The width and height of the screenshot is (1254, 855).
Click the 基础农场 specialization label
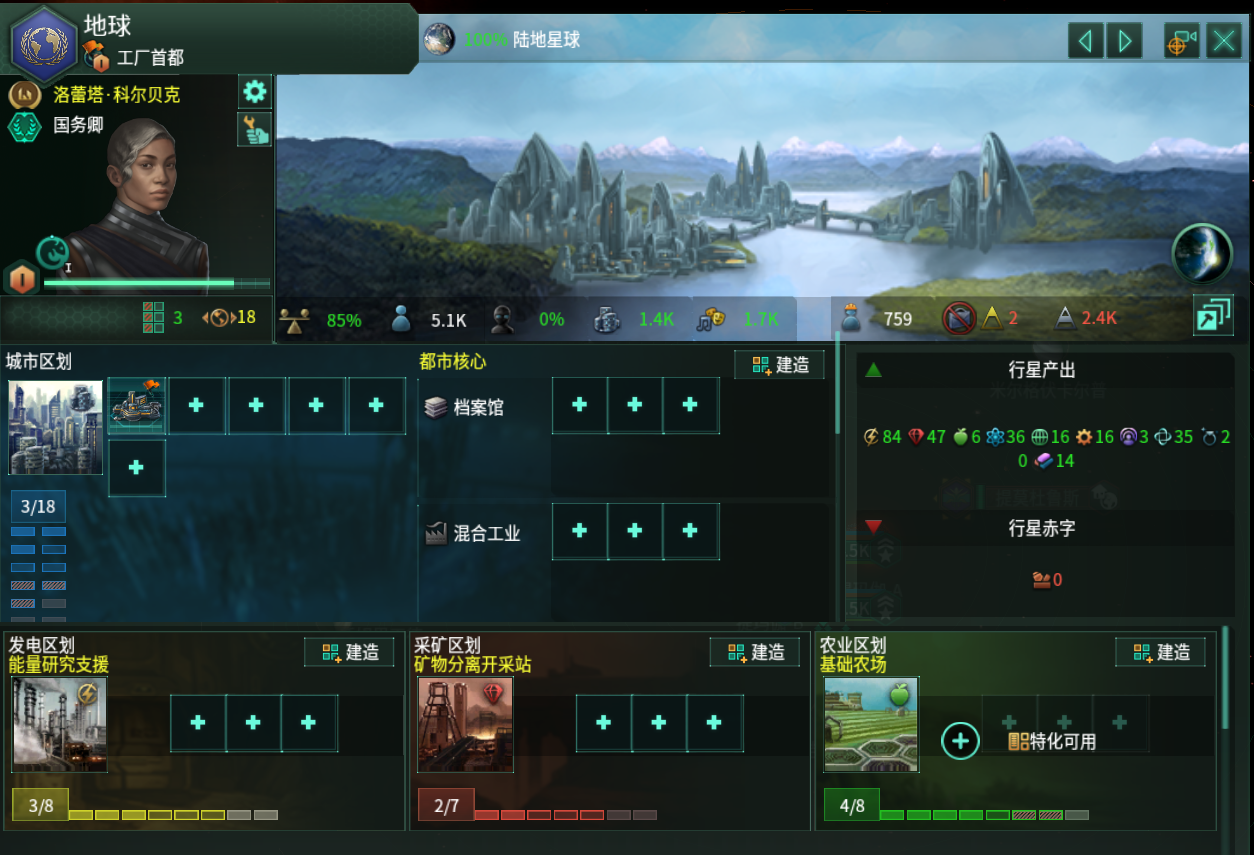click(x=853, y=665)
